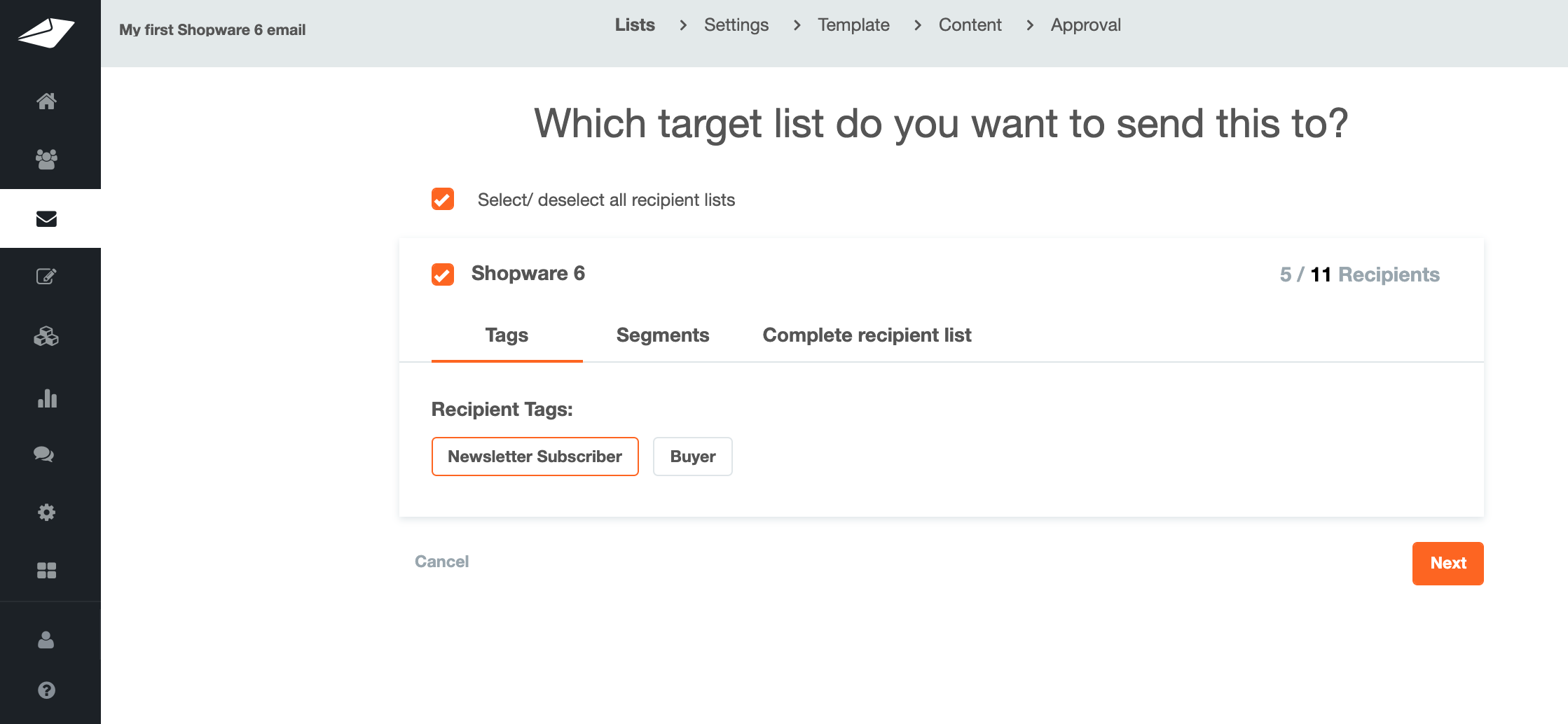The image size is (1568, 724).
Task: Select the Mailings envelope icon
Action: coord(46,218)
